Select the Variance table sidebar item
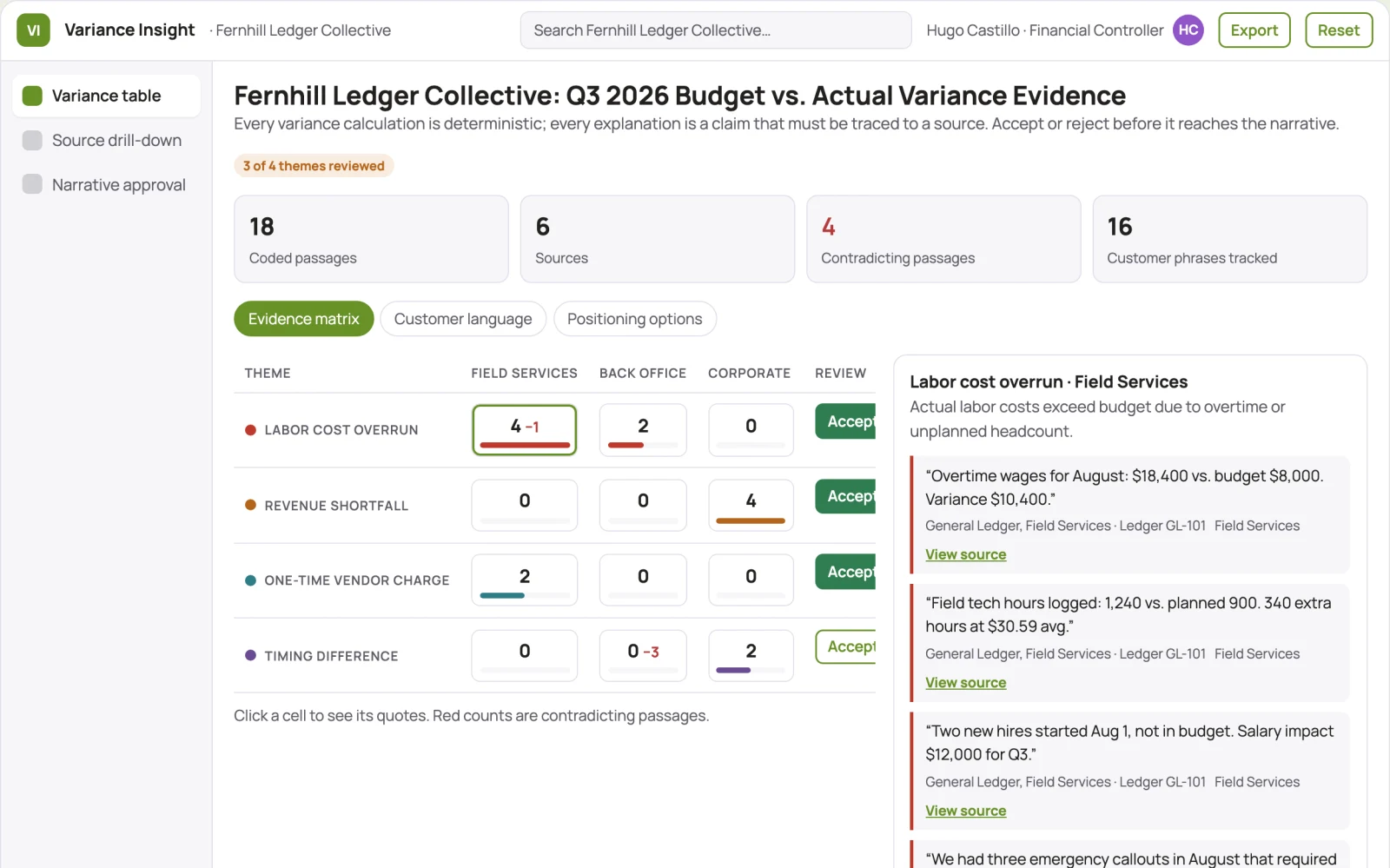Screen dimensions: 1390x868 point(106,96)
